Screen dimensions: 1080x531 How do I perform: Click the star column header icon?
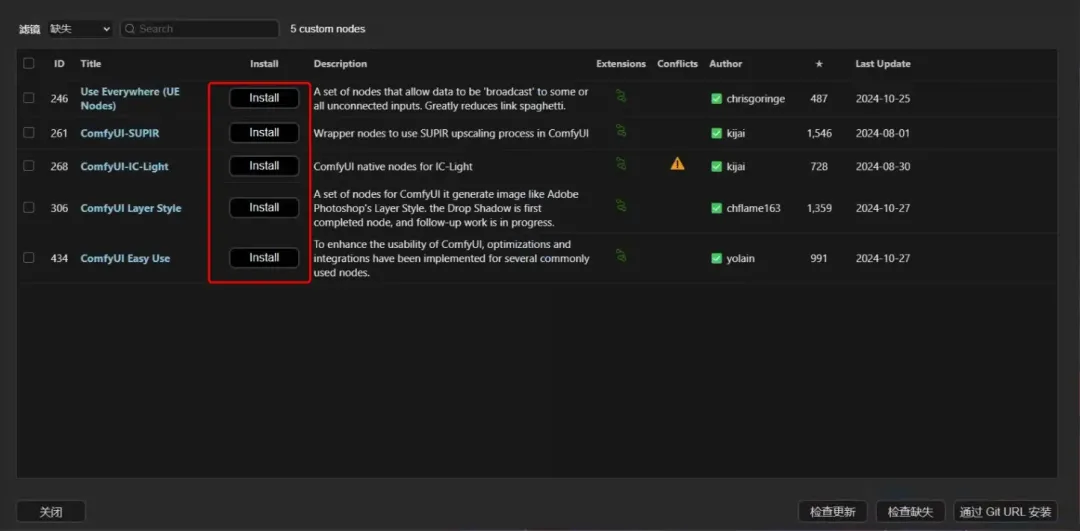pos(819,64)
